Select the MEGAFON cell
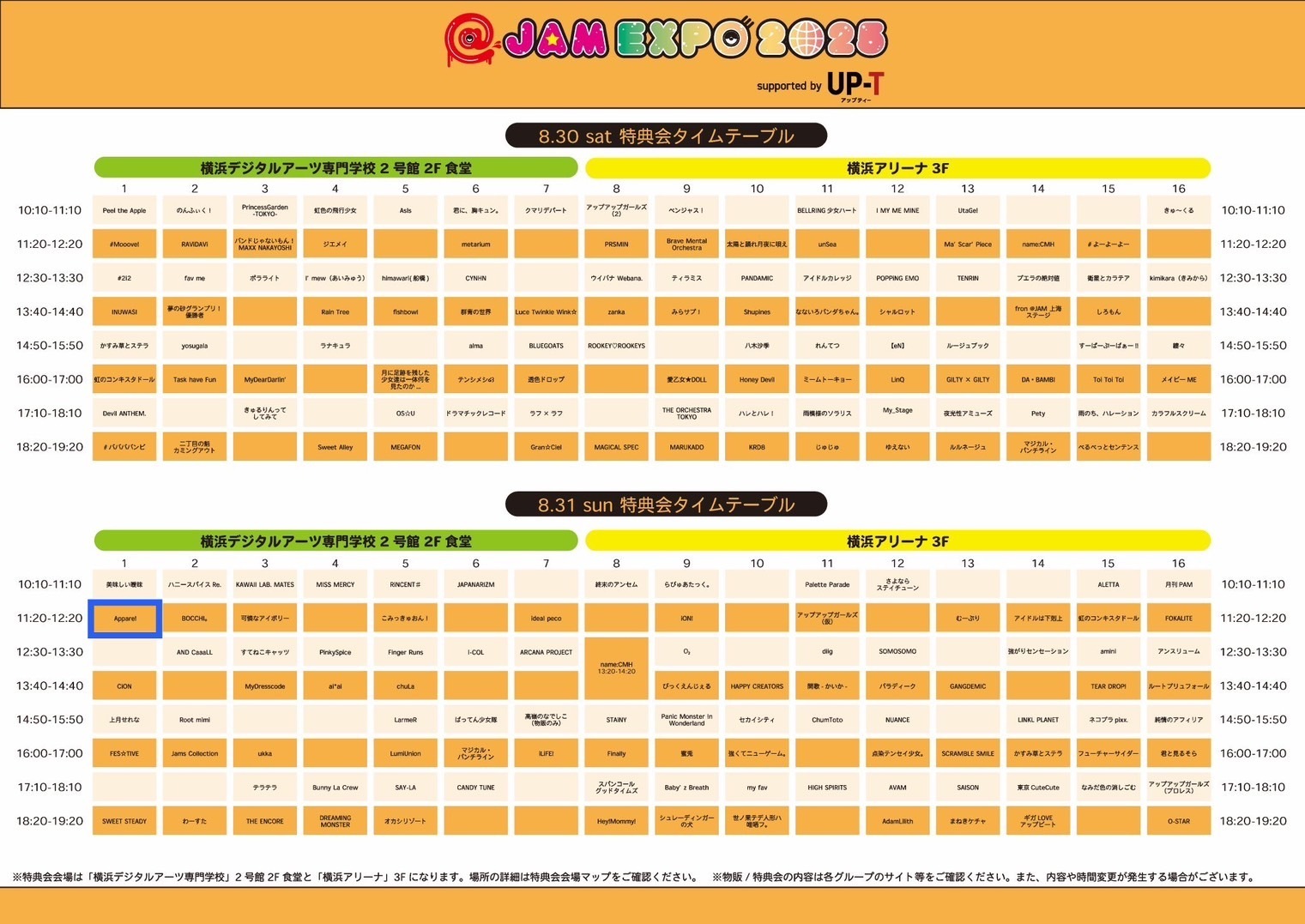The width and height of the screenshot is (1305, 924). [406, 447]
